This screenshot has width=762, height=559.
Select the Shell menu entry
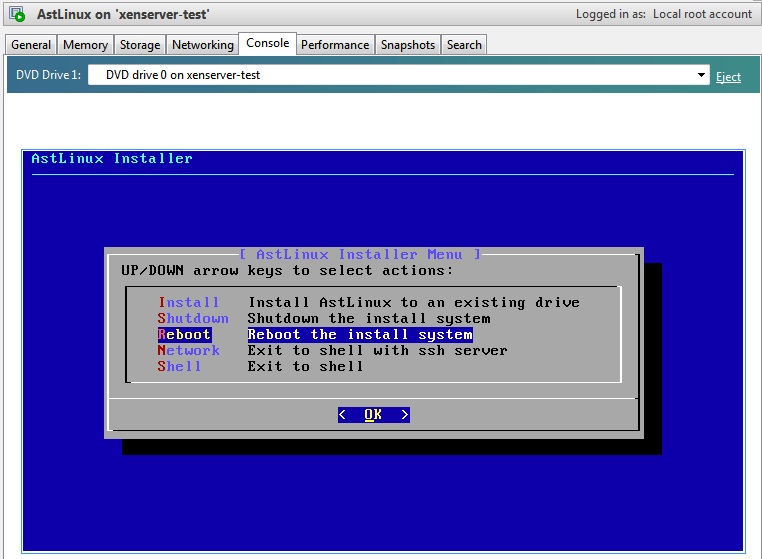click(x=179, y=367)
